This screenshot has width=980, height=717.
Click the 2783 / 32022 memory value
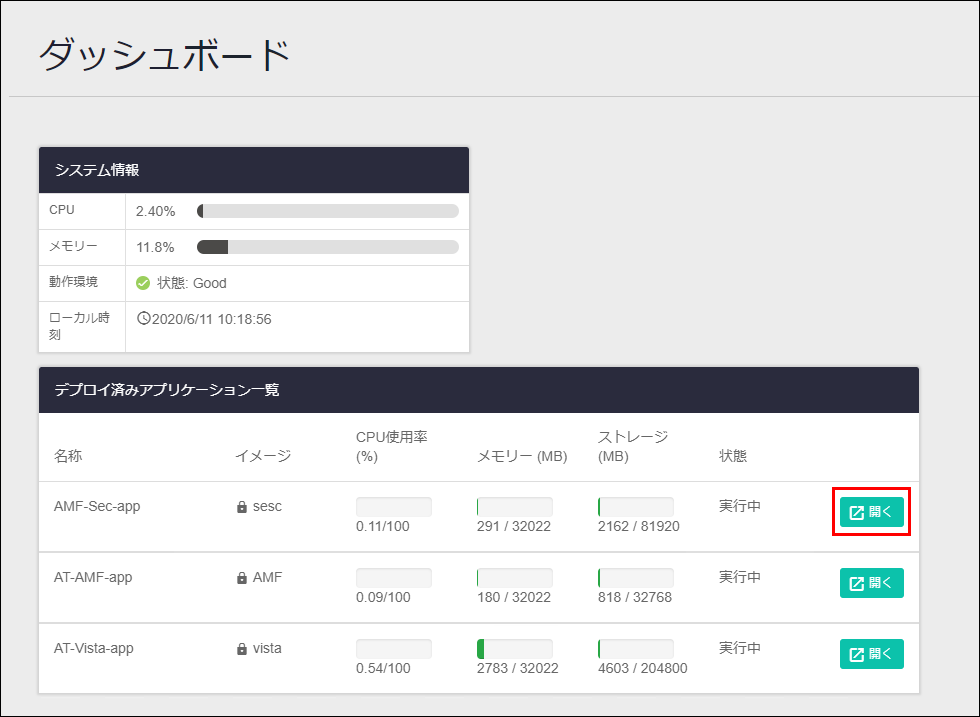point(518,668)
